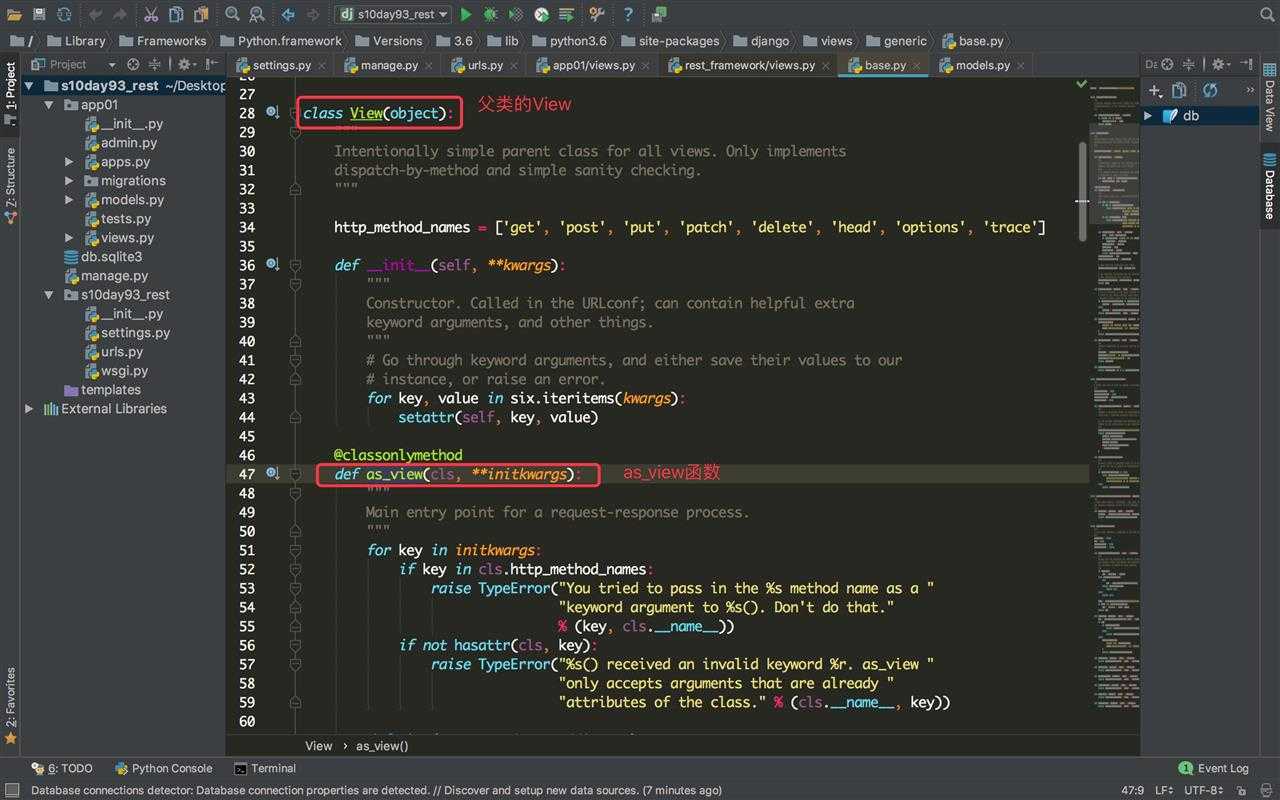Viewport: 1280px width, 800px height.
Task: Click the Replace icon next to Find
Action: (x=257, y=14)
